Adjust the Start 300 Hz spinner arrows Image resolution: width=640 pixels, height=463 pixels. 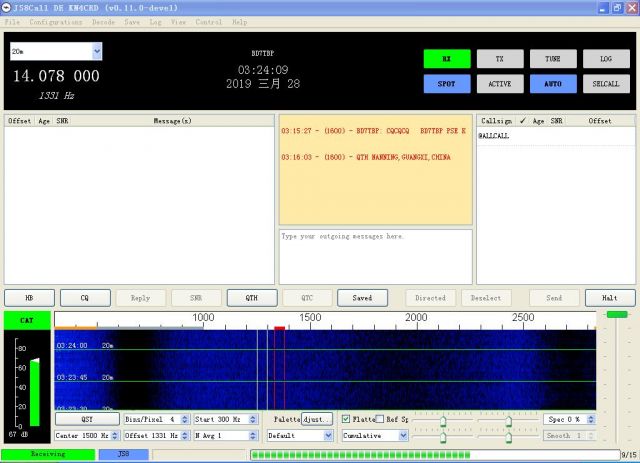point(253,419)
